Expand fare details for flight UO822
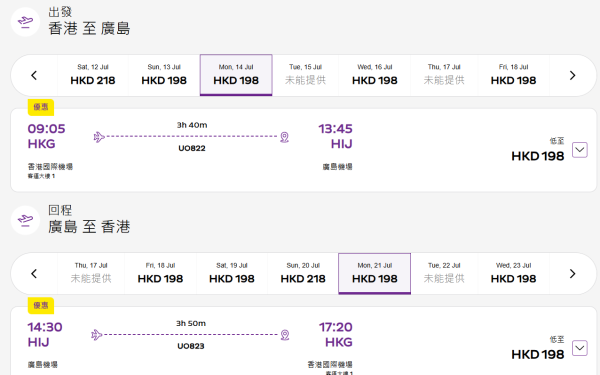The height and width of the screenshot is (375, 600). (580, 150)
